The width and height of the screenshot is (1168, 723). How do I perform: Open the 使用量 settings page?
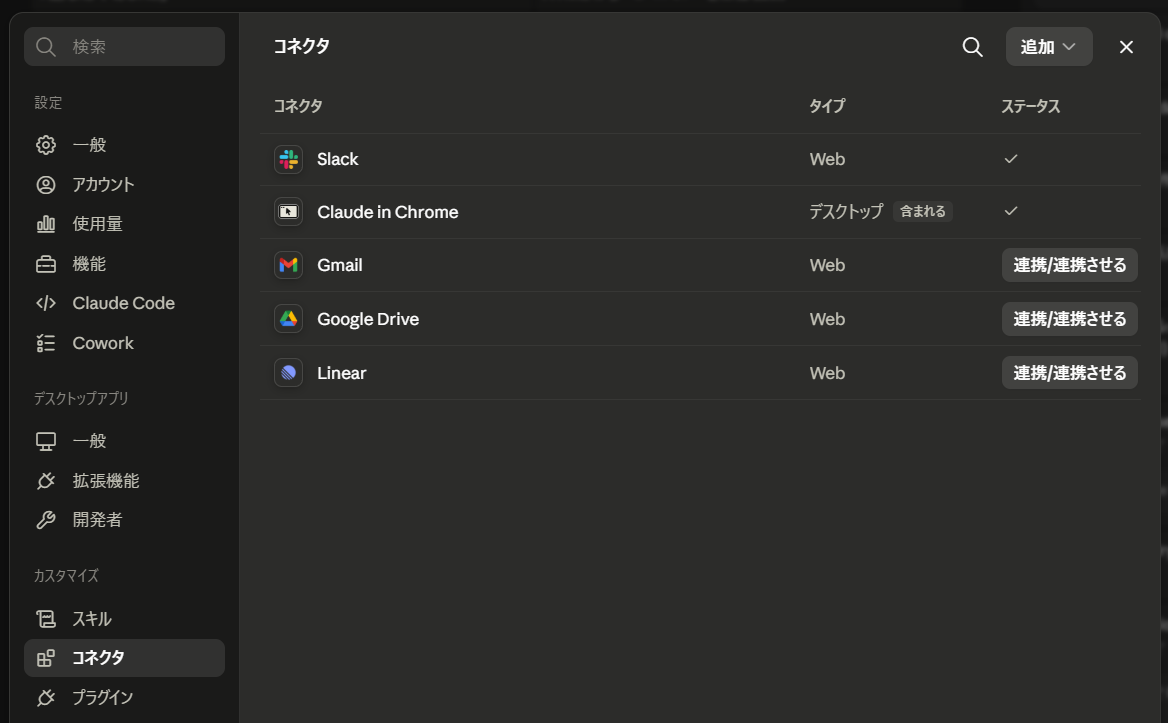pos(124,224)
